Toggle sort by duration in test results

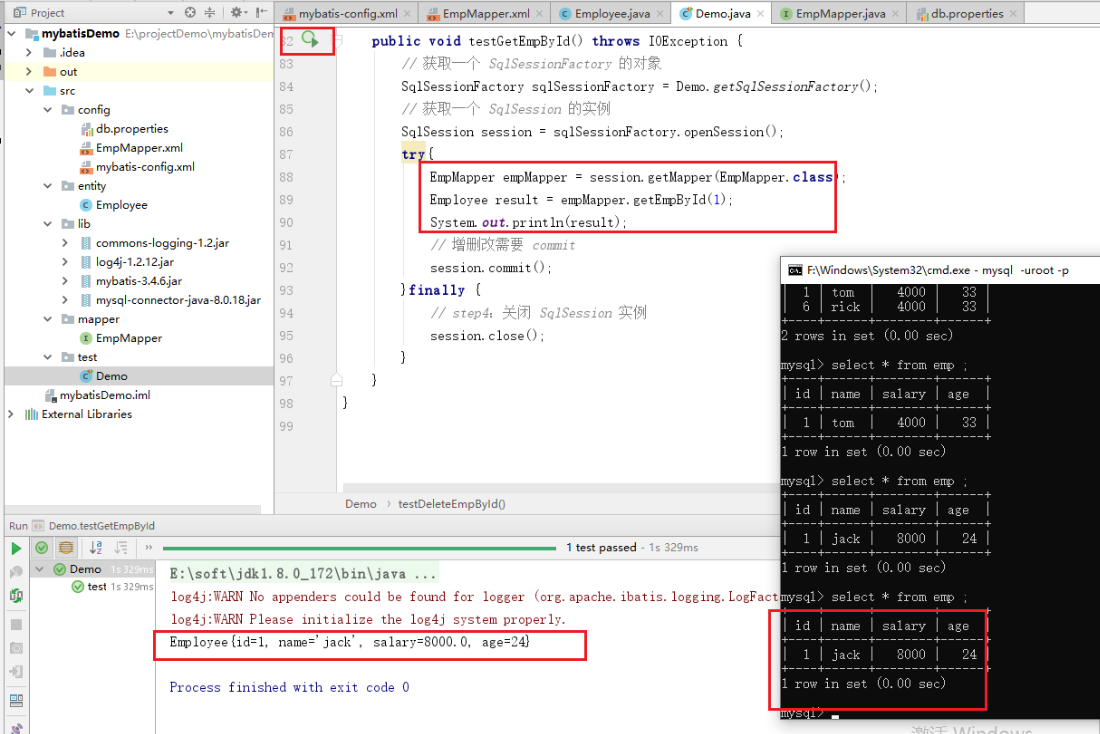[x=121, y=547]
